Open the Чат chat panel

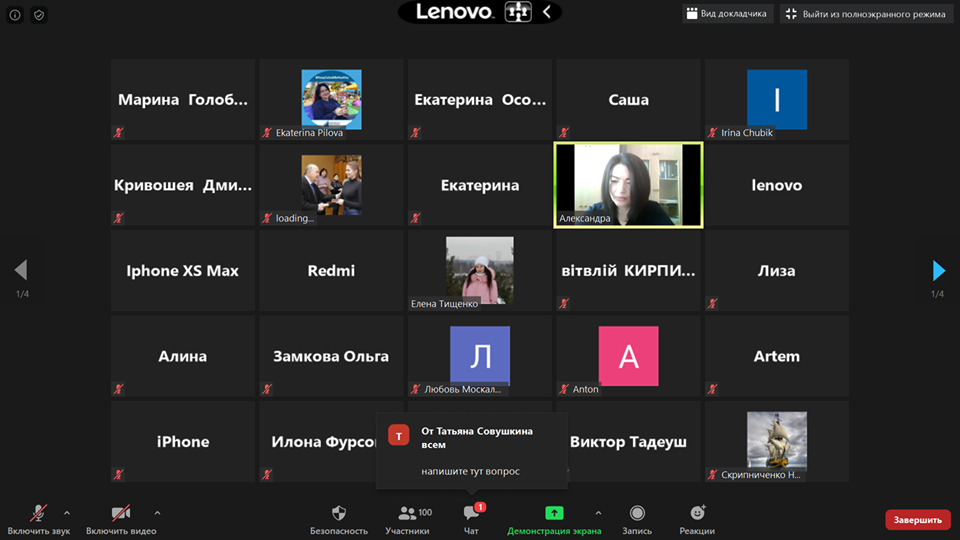point(471,520)
